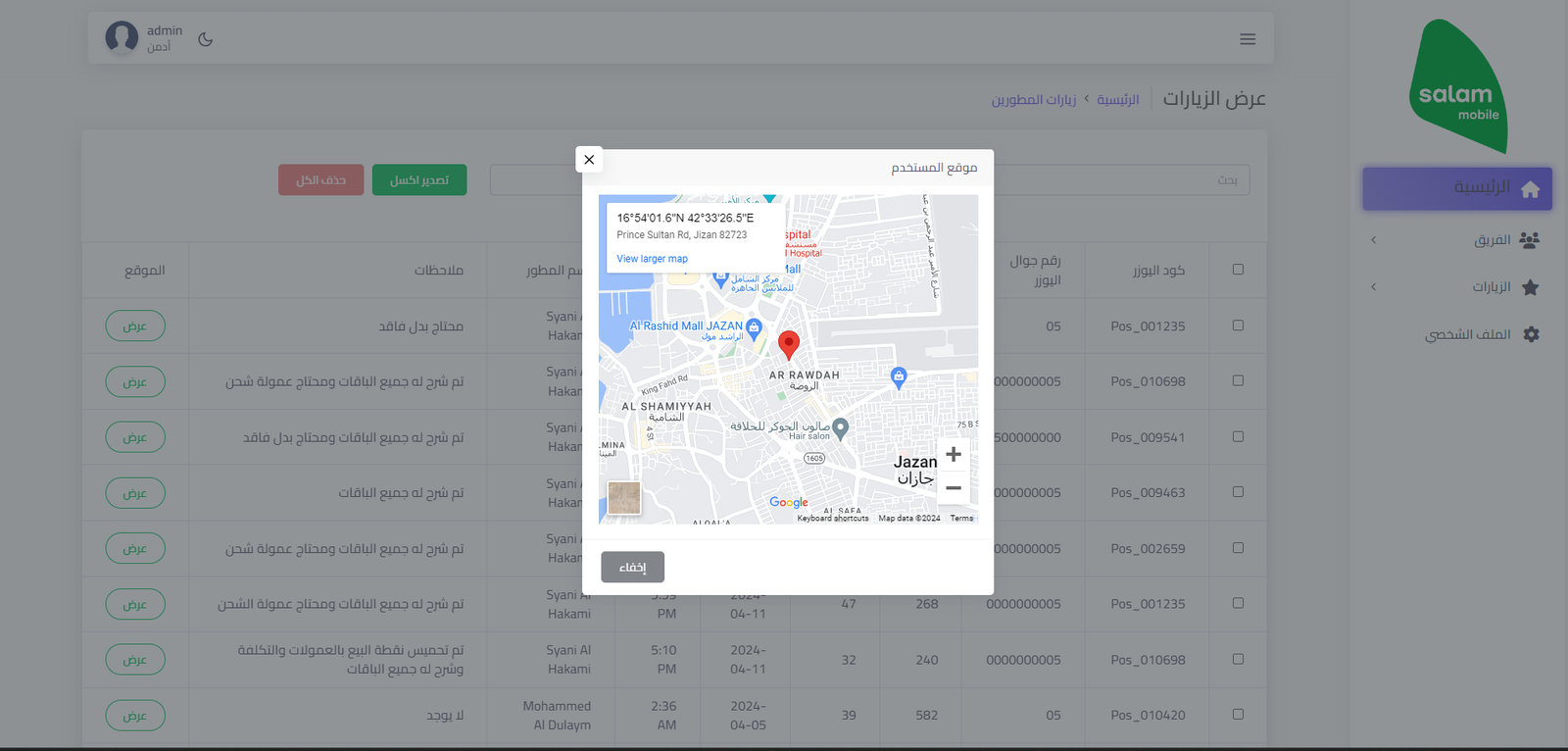
Task: Click the blue shop marker near Ar Rawdah
Action: point(899,376)
